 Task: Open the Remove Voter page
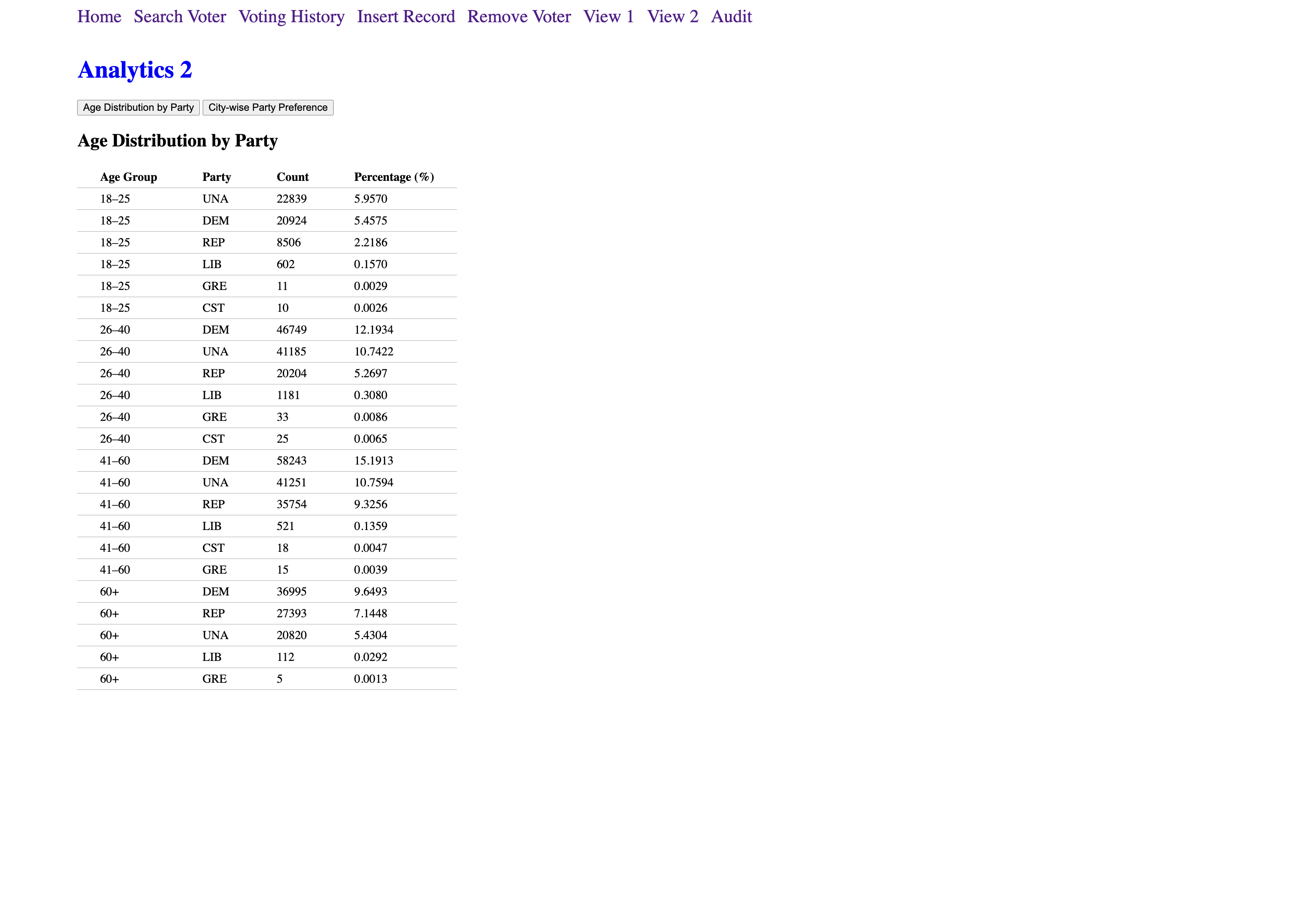tap(519, 17)
